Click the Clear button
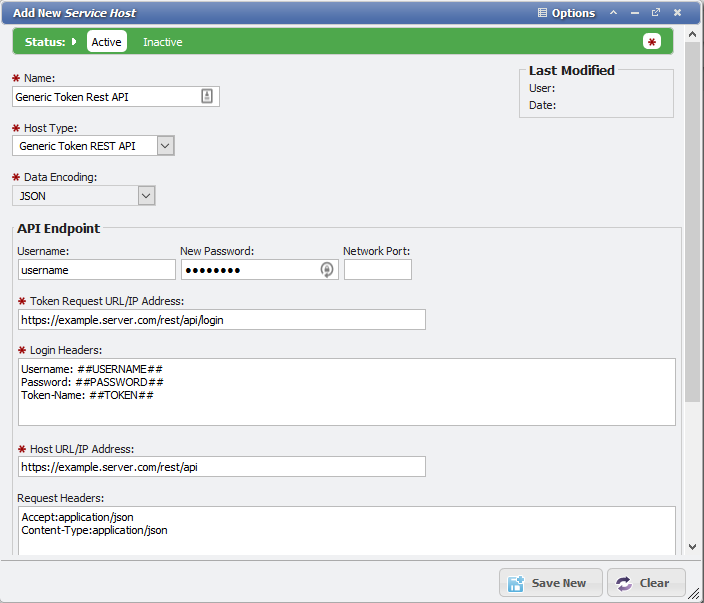Screen dimensions: 704x603 [x=646, y=583]
